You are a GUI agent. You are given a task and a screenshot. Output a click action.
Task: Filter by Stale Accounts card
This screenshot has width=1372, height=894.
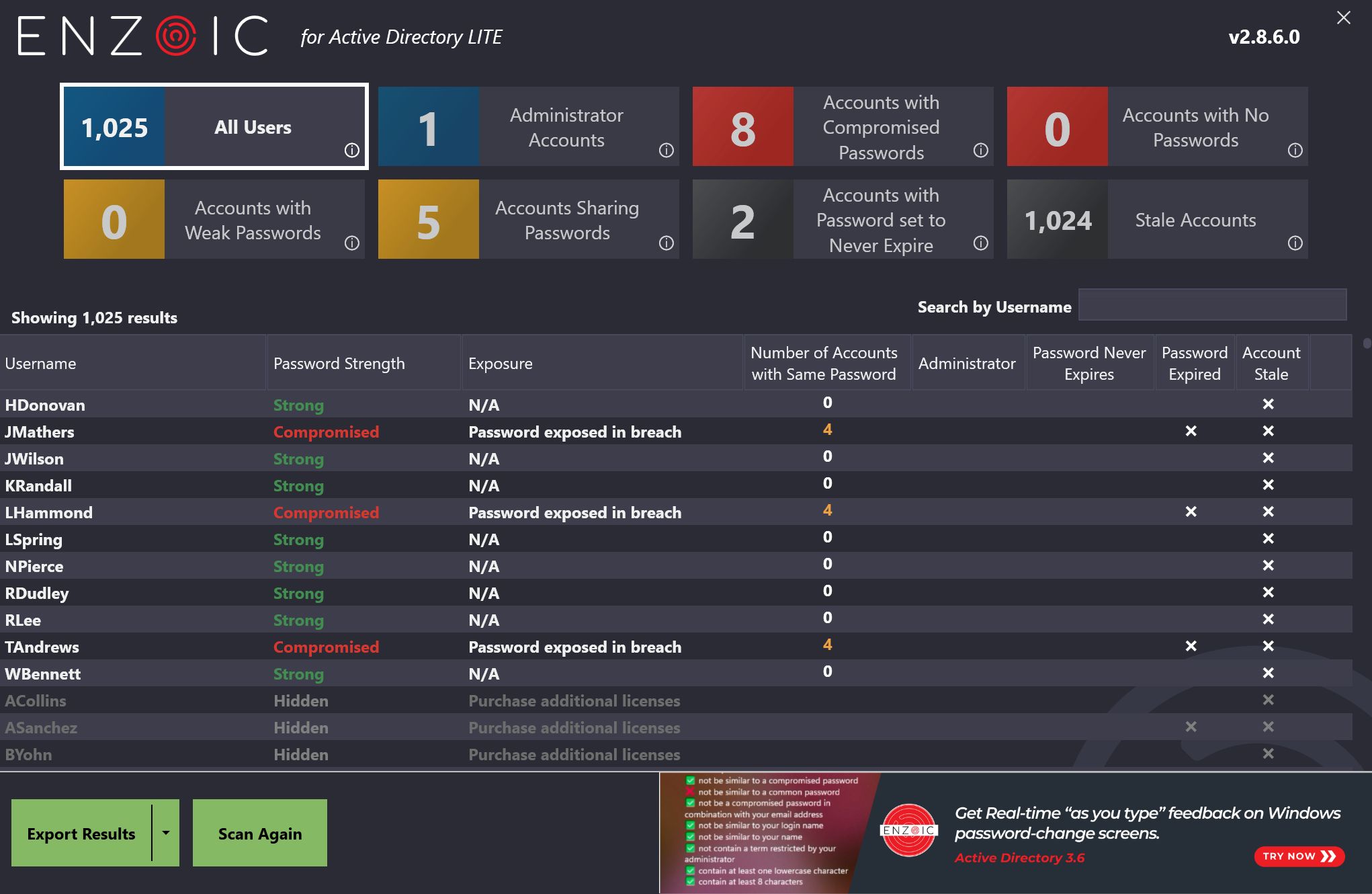click(x=1158, y=219)
